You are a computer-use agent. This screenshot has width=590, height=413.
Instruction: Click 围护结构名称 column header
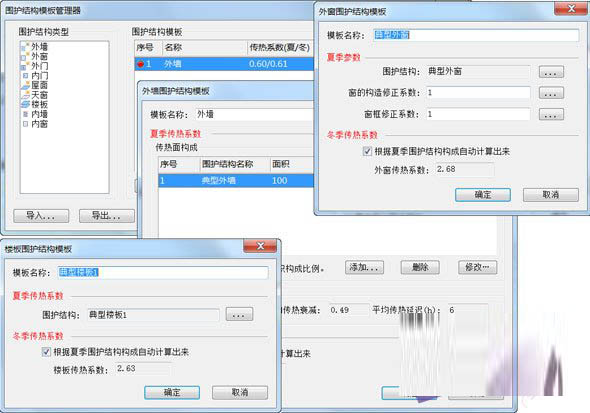(235, 164)
